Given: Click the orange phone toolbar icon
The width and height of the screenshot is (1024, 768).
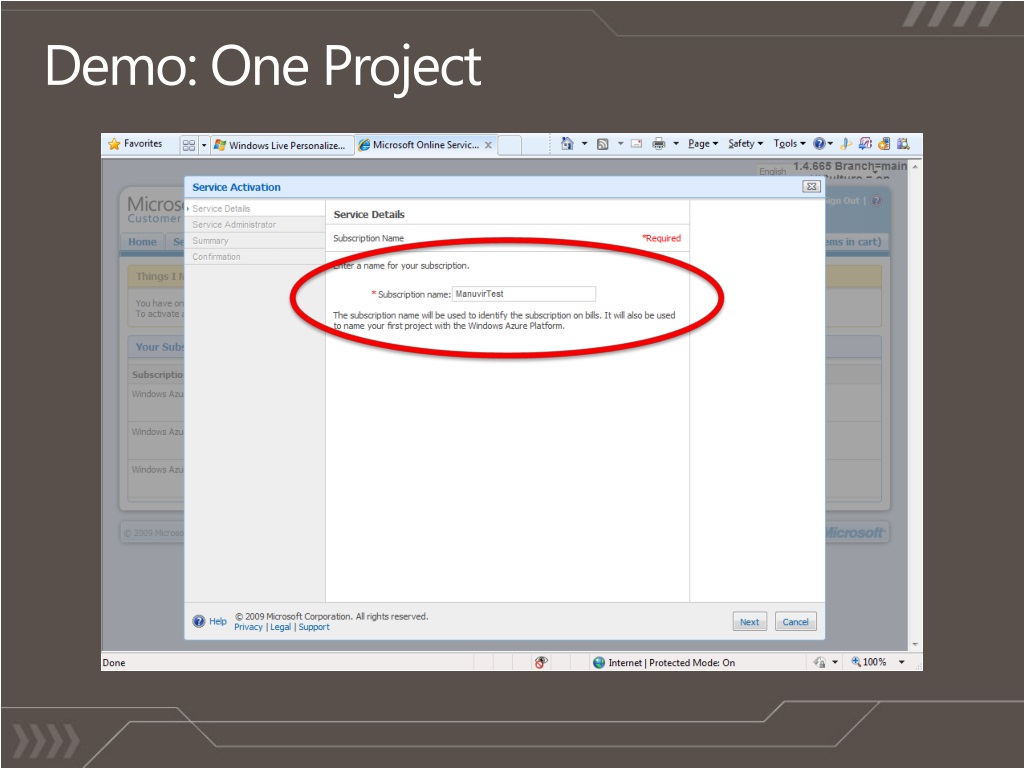Looking at the screenshot, I should point(884,144).
